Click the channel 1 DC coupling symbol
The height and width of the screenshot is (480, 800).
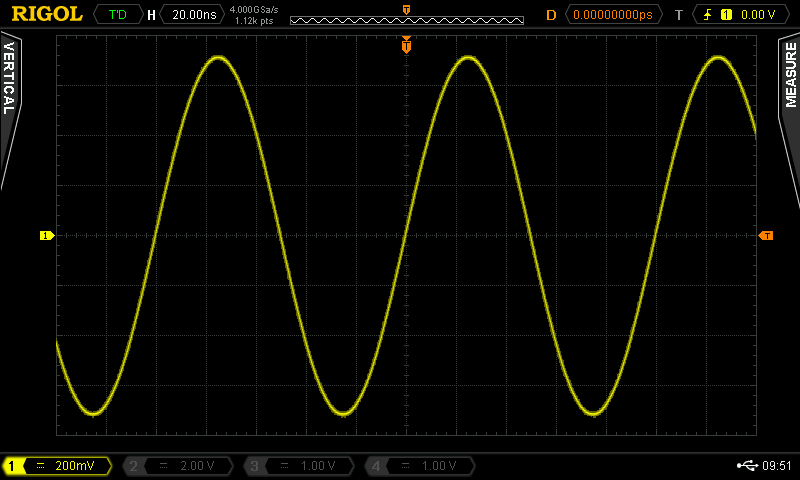[x=40, y=466]
